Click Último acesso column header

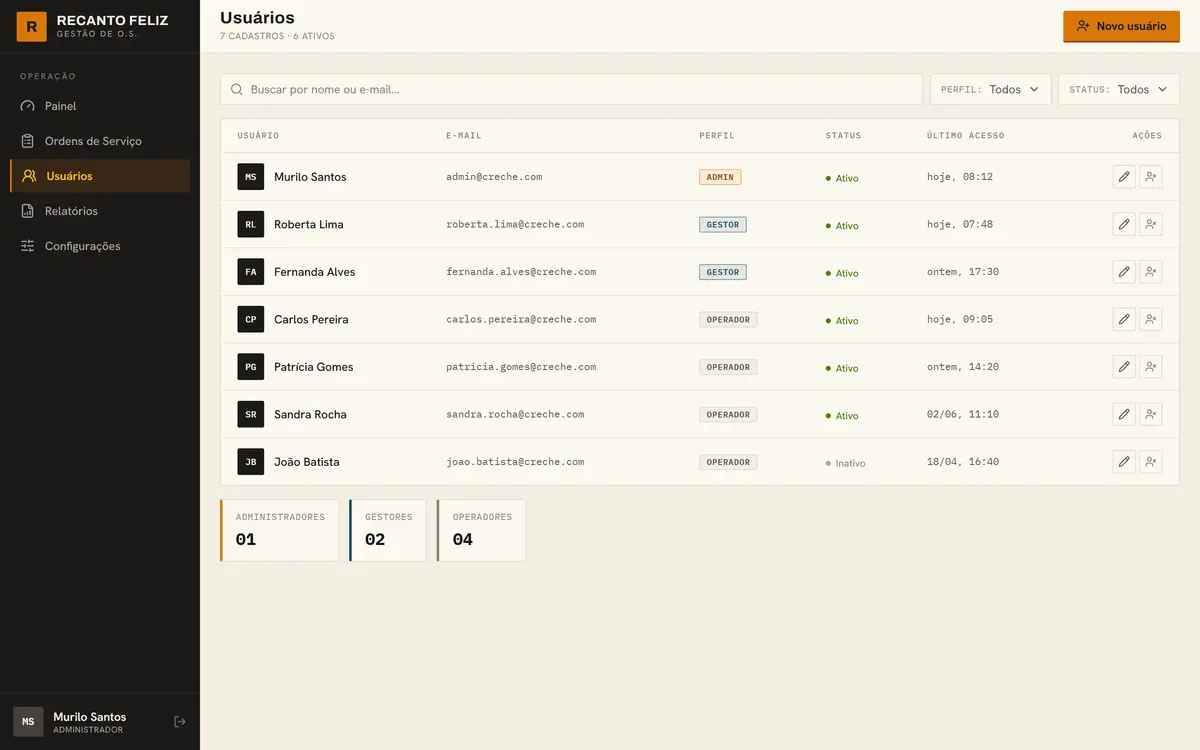tap(966, 136)
